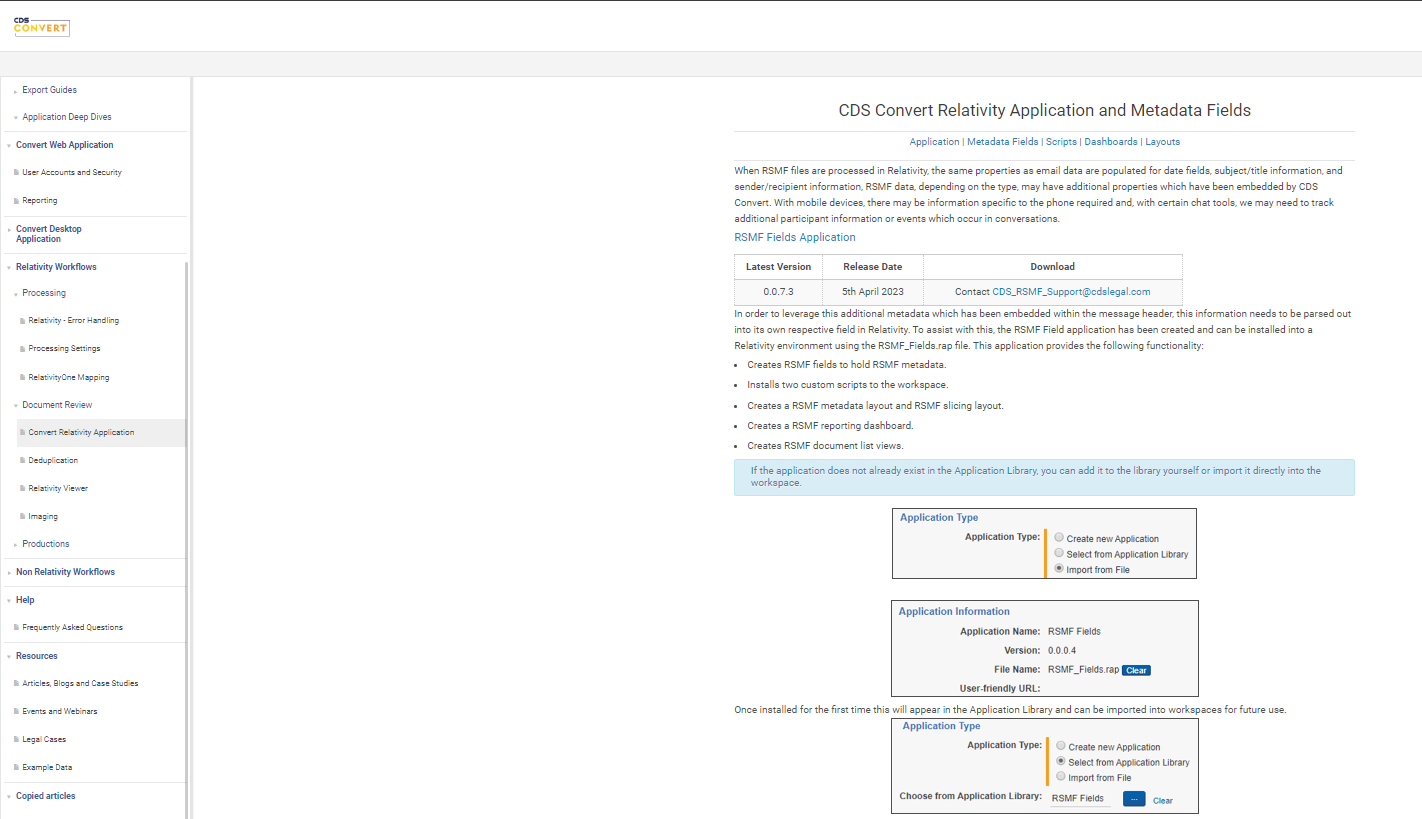Click bullet "Creates RSMF document list views."

825,446
